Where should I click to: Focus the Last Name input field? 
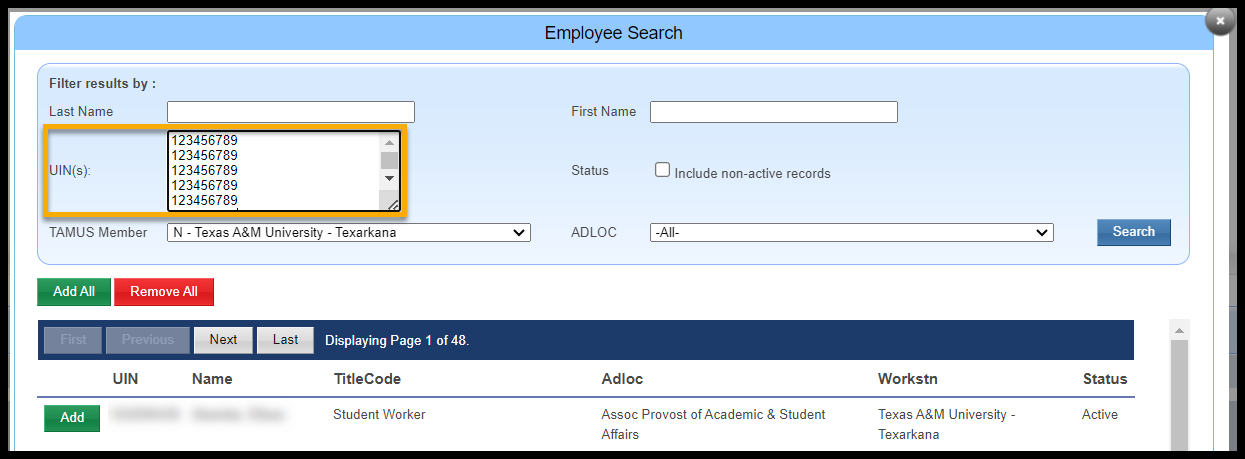[x=290, y=112]
